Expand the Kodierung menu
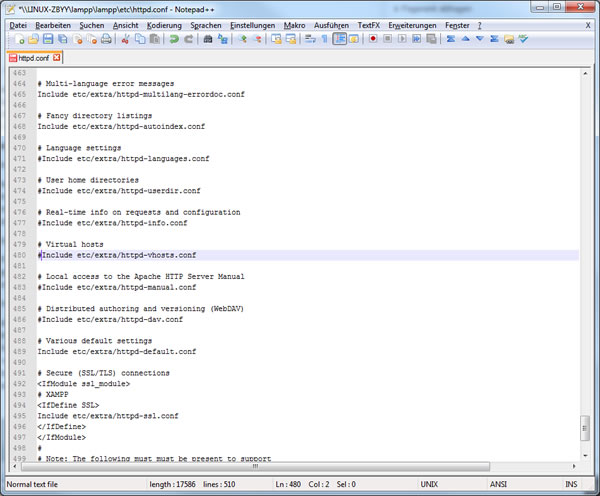600x496 pixels. [164, 23]
